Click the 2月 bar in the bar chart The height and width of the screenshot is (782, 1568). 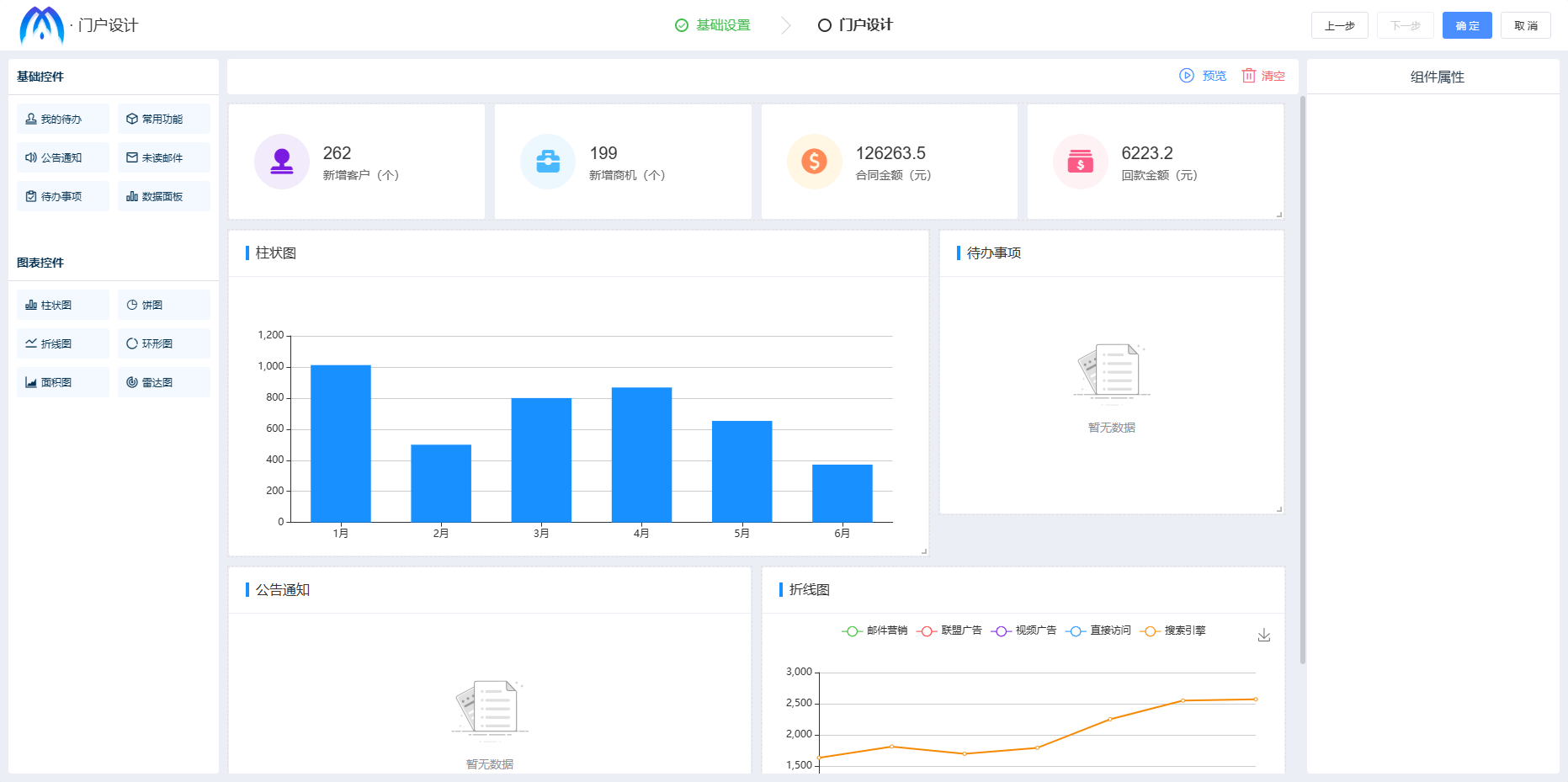[x=441, y=483]
